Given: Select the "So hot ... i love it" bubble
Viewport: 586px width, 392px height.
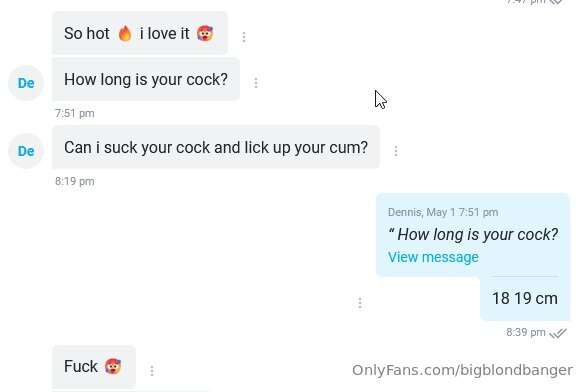Looking at the screenshot, I should click(x=140, y=33).
